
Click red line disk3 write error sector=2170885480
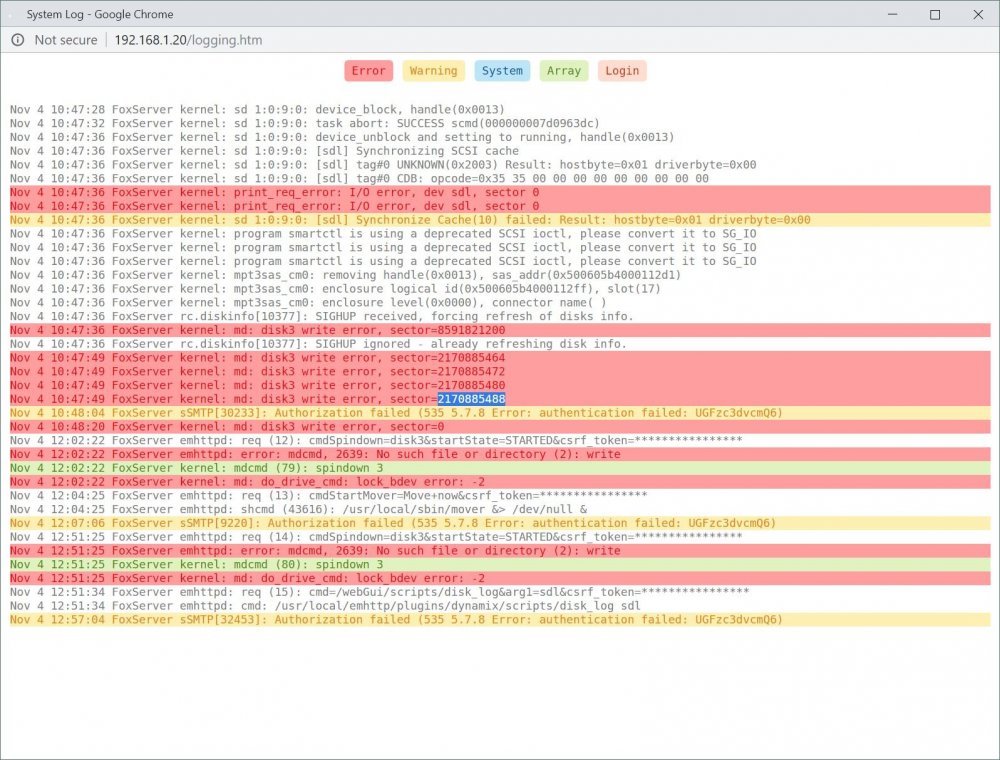click(x=500, y=385)
